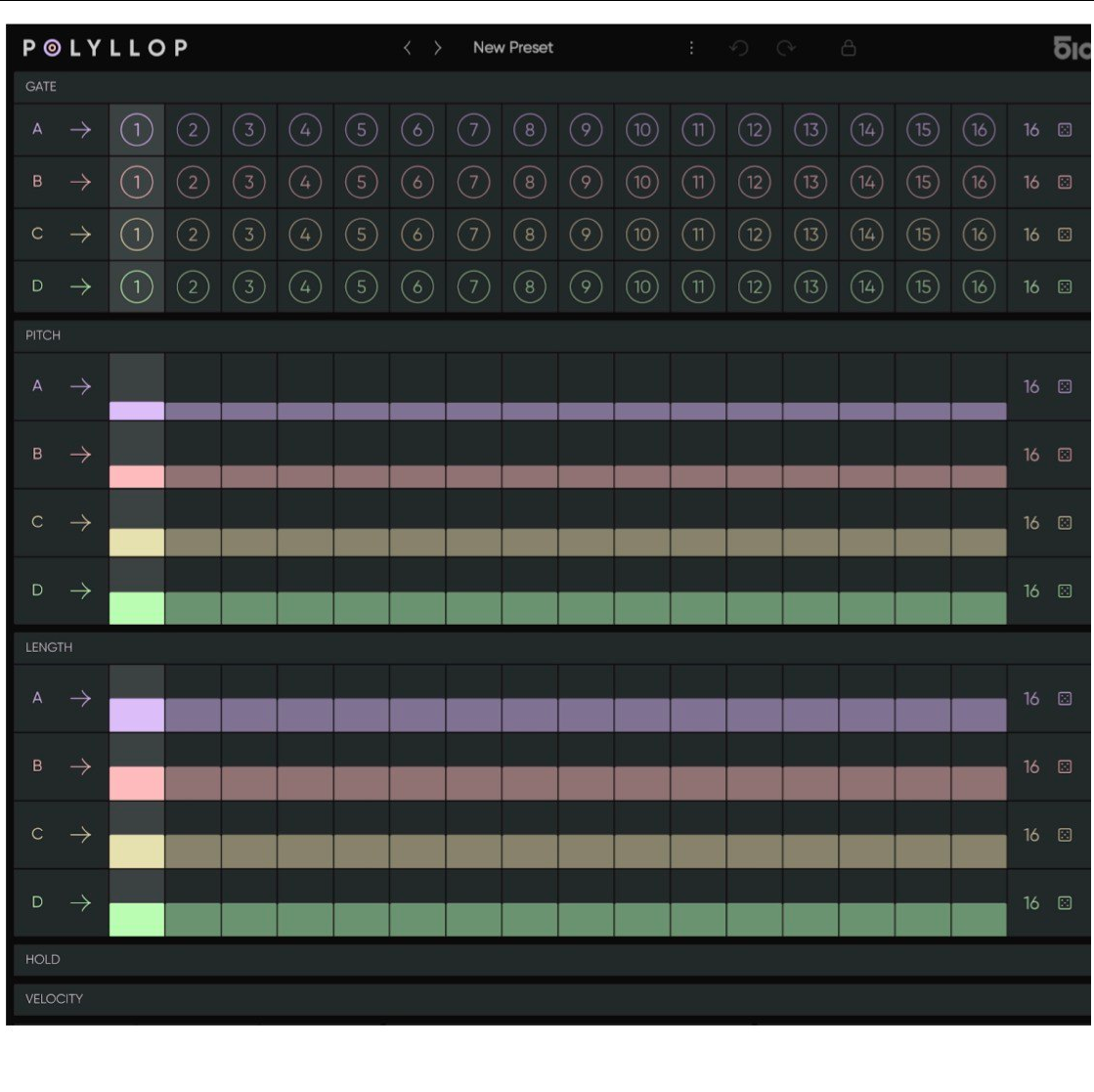1094x1092 pixels.
Task: Click the padlock lock icon
Action: click(x=849, y=48)
